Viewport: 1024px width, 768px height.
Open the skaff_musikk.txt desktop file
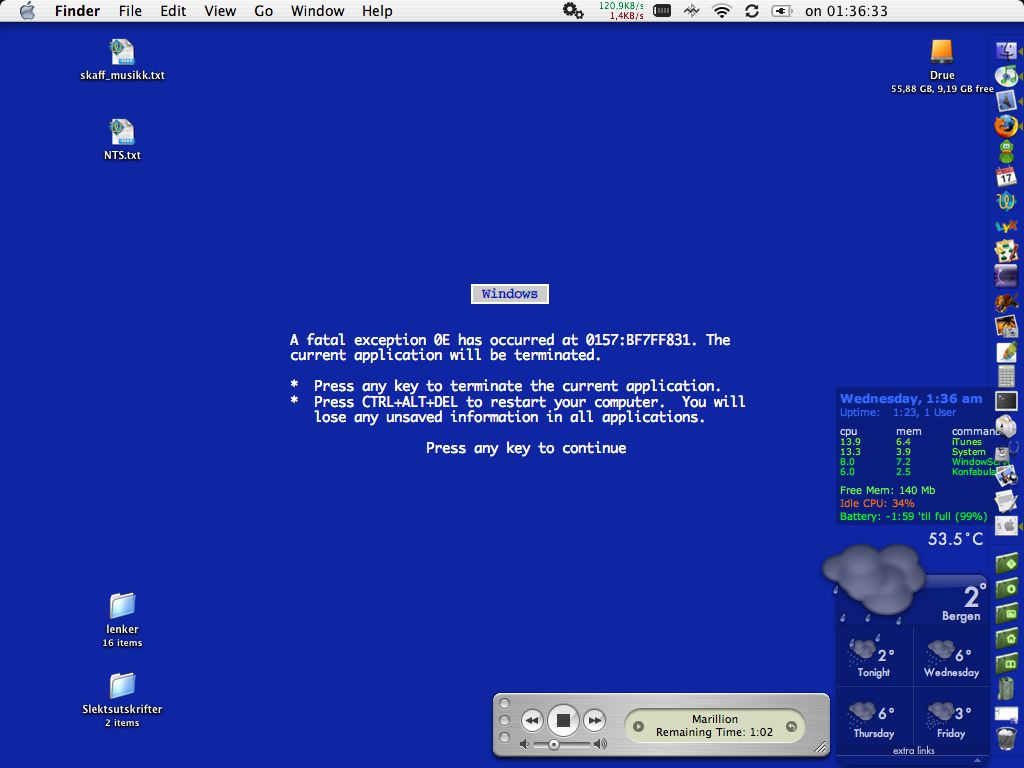[x=122, y=60]
